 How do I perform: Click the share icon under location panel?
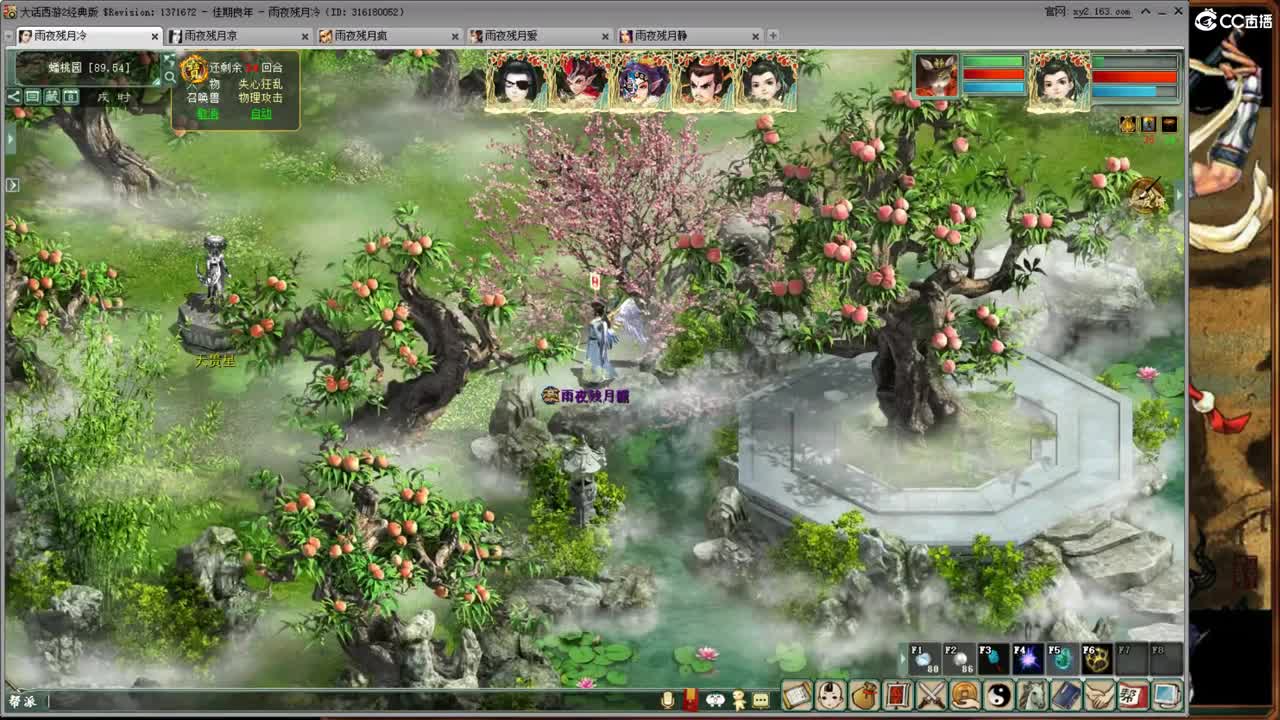coord(14,97)
